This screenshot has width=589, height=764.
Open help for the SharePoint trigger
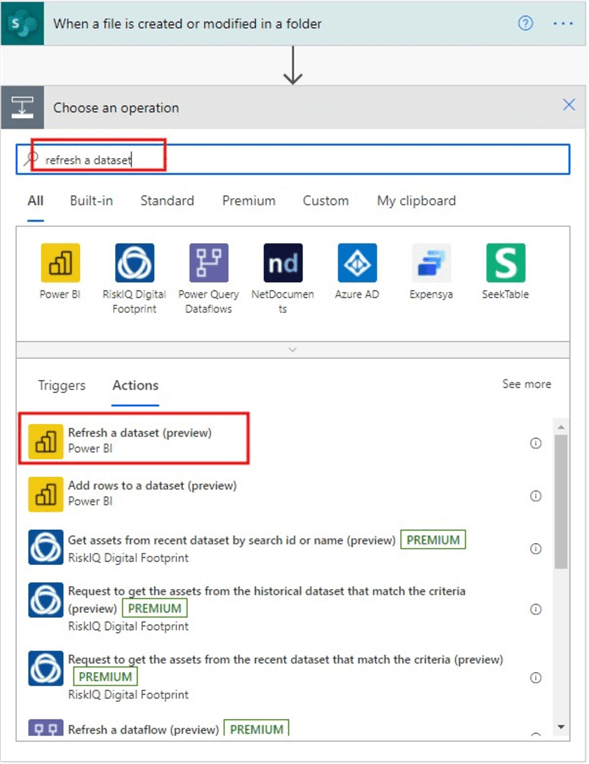(525, 23)
